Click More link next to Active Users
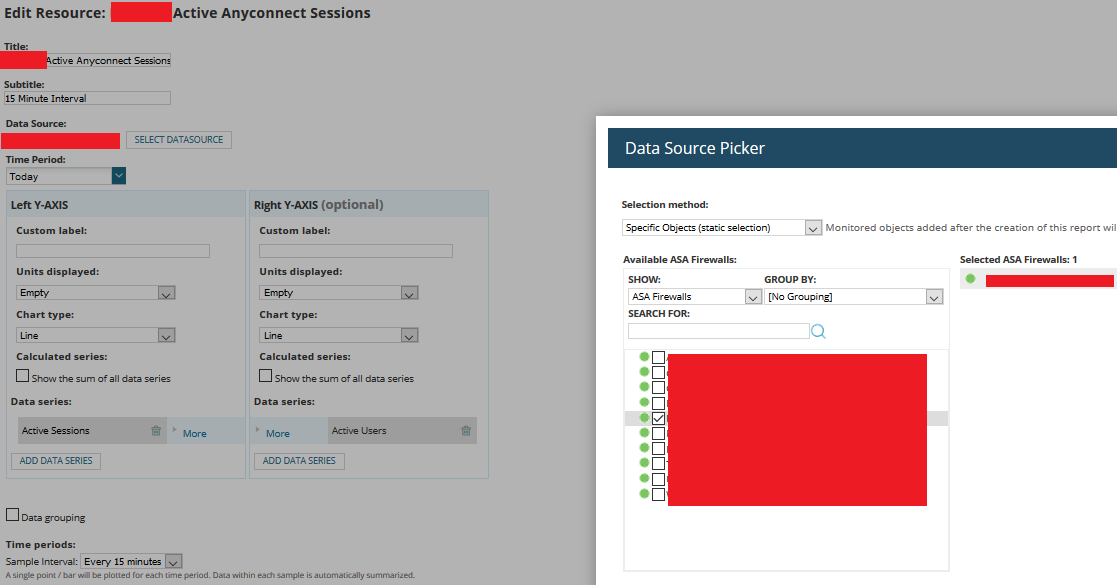This screenshot has width=1117, height=585. point(278,433)
